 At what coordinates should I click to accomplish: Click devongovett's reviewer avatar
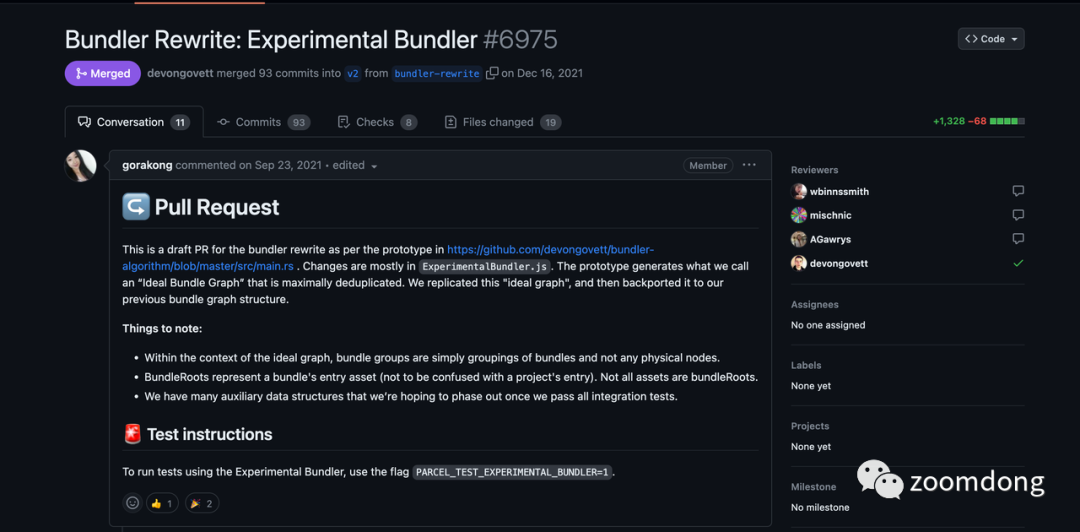point(798,263)
